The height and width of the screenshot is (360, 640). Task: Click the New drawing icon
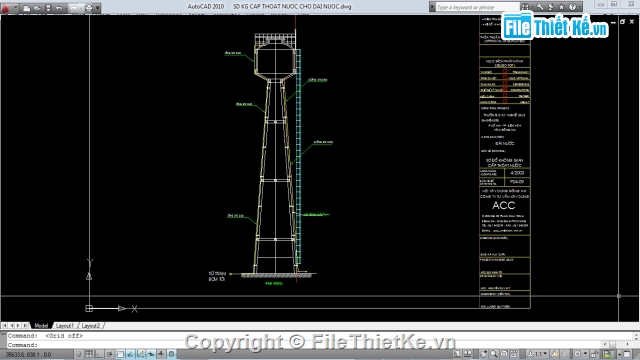[x=27, y=8]
